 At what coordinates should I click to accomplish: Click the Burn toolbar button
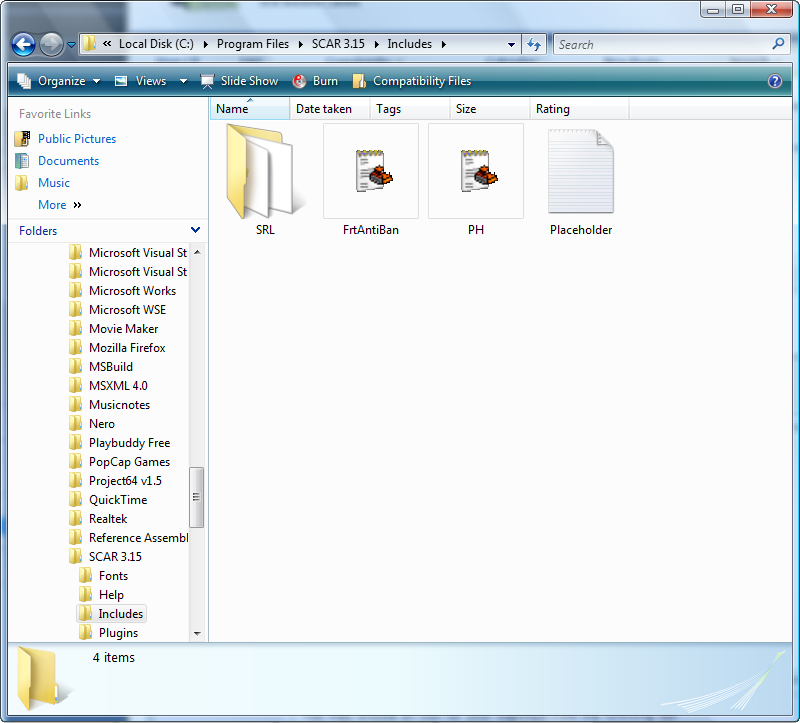[x=315, y=81]
